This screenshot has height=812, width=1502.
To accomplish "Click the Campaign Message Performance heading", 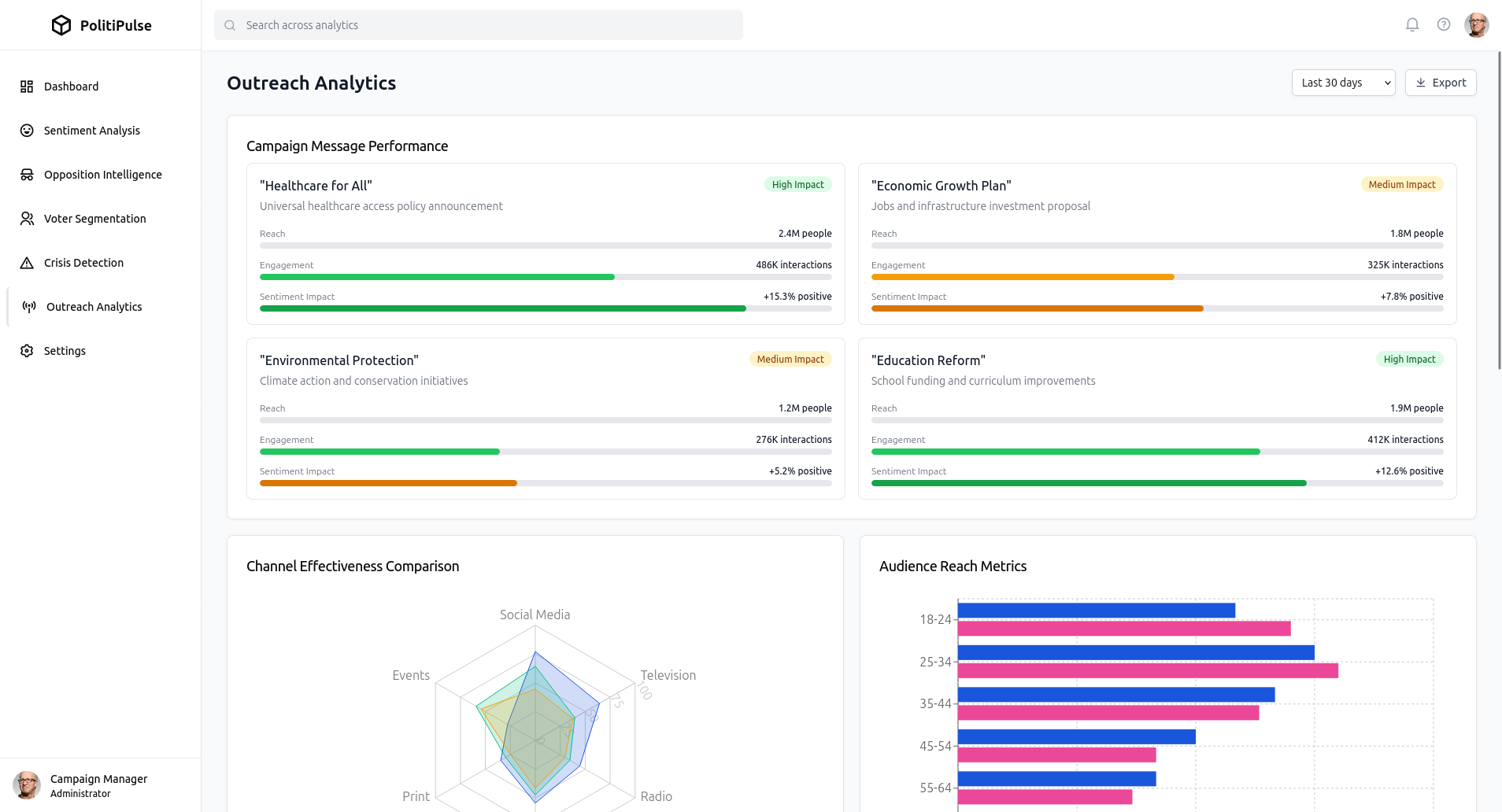I will 347,146.
